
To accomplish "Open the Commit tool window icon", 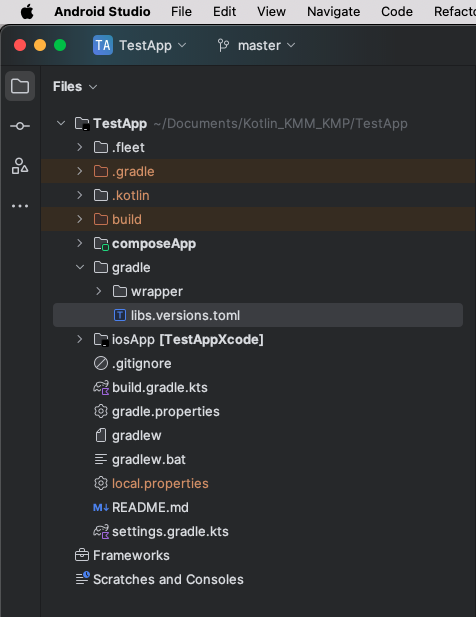I will pyautogui.click(x=20, y=126).
